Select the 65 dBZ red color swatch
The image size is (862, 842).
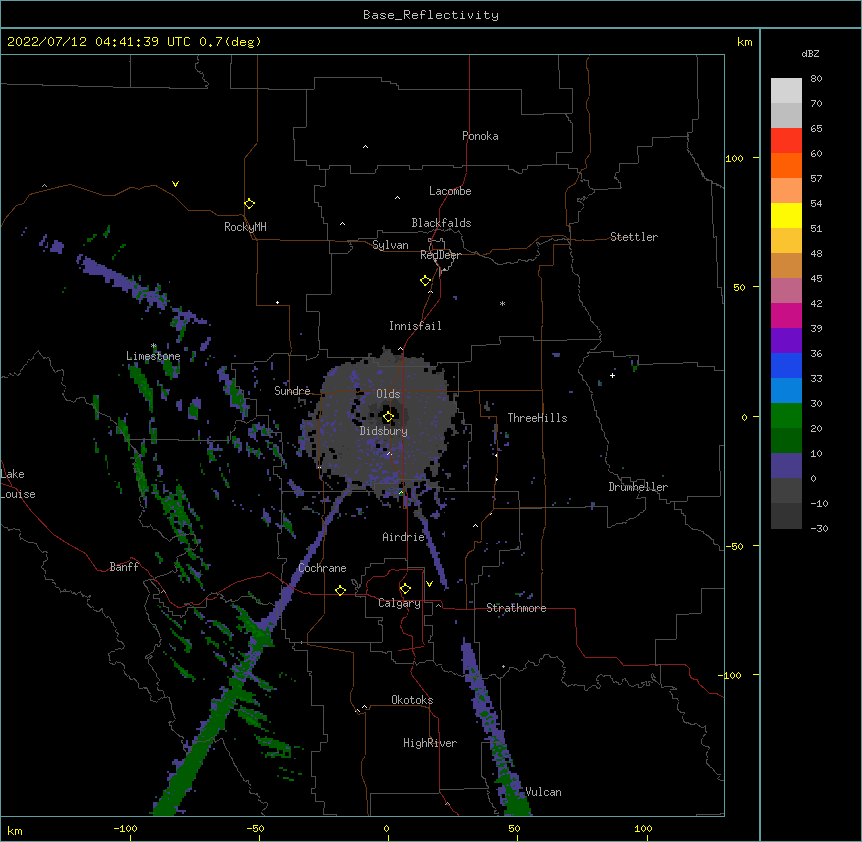(x=786, y=141)
